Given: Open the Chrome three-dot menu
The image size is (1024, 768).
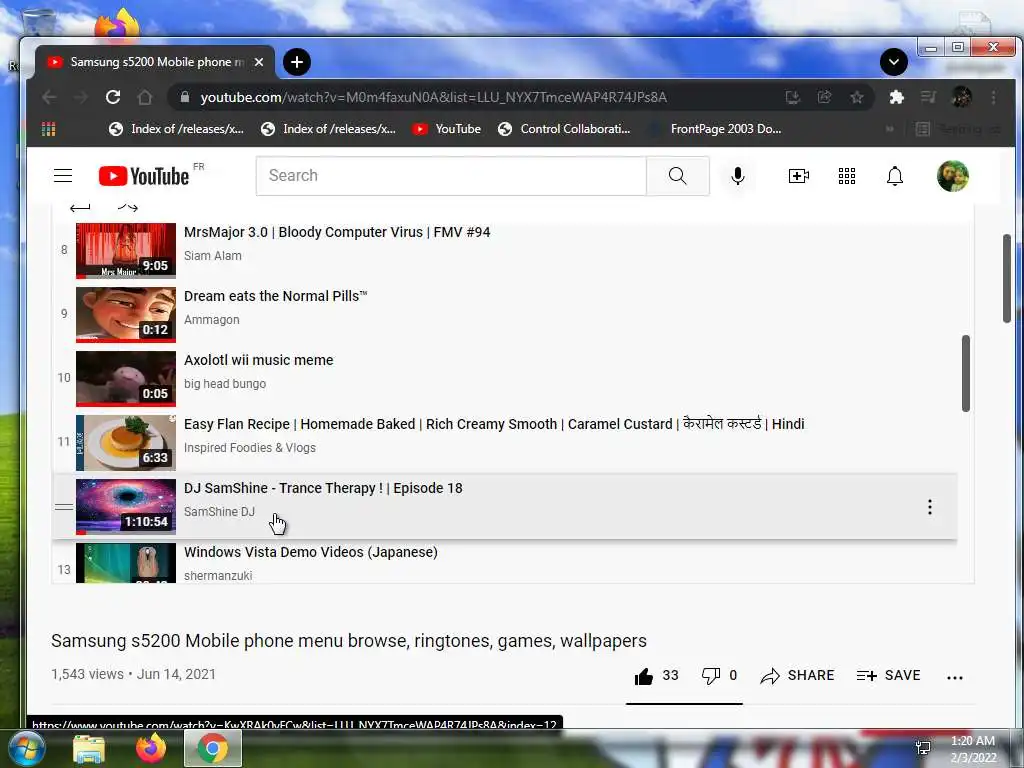Looking at the screenshot, I should point(993,97).
